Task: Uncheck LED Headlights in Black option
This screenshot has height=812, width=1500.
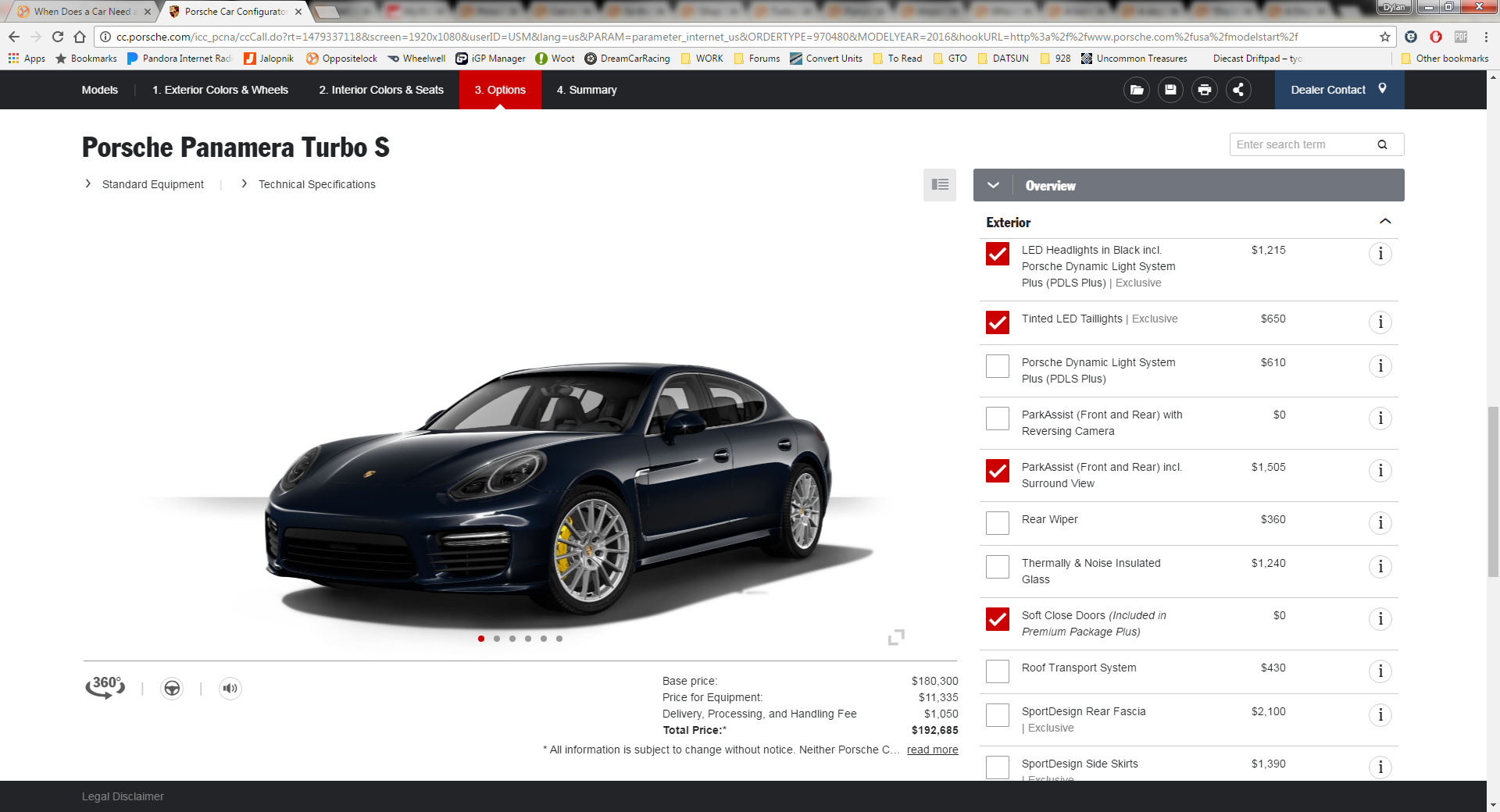Action: (998, 254)
